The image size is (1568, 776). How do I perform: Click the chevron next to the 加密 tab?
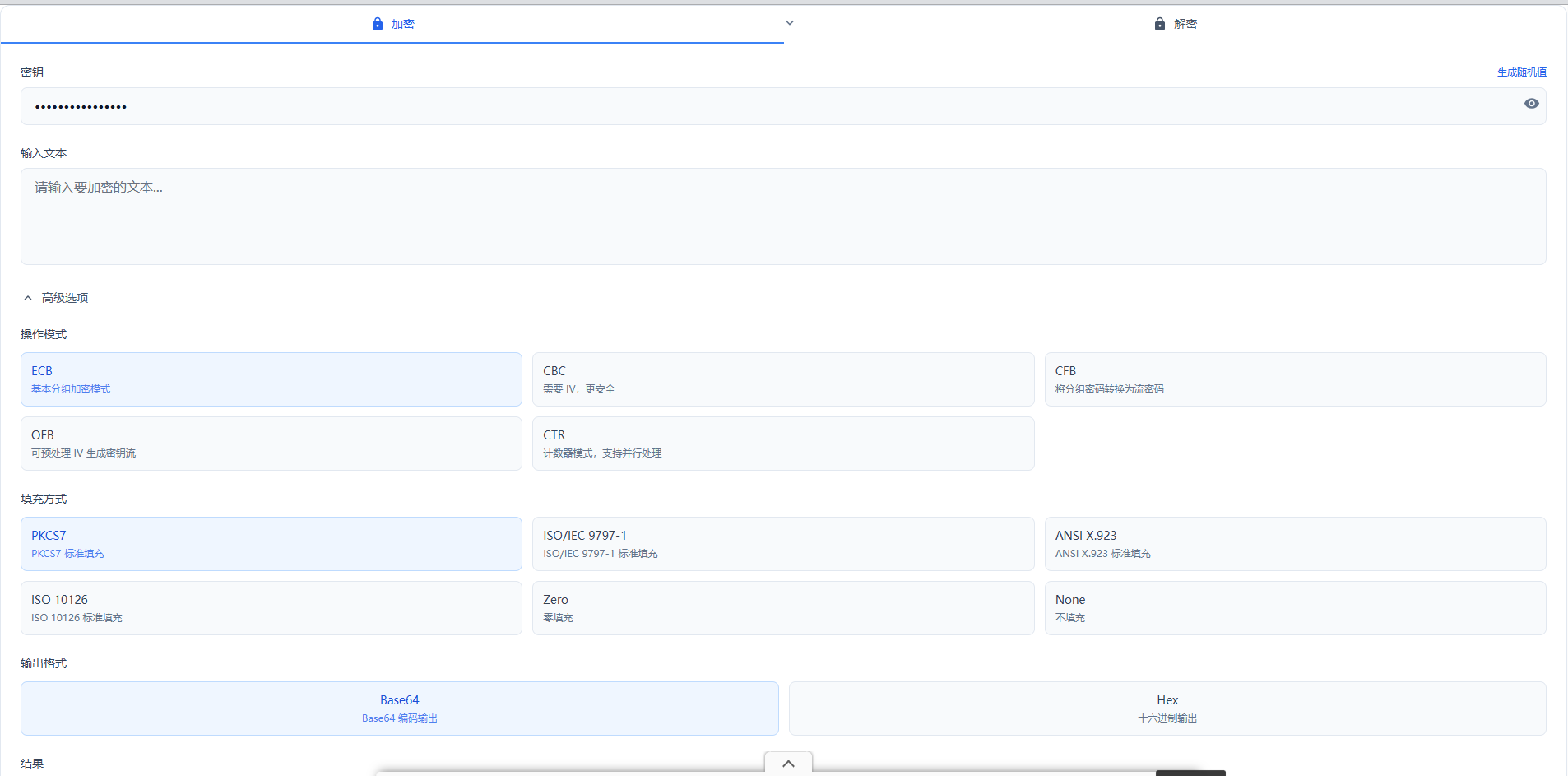click(x=790, y=23)
